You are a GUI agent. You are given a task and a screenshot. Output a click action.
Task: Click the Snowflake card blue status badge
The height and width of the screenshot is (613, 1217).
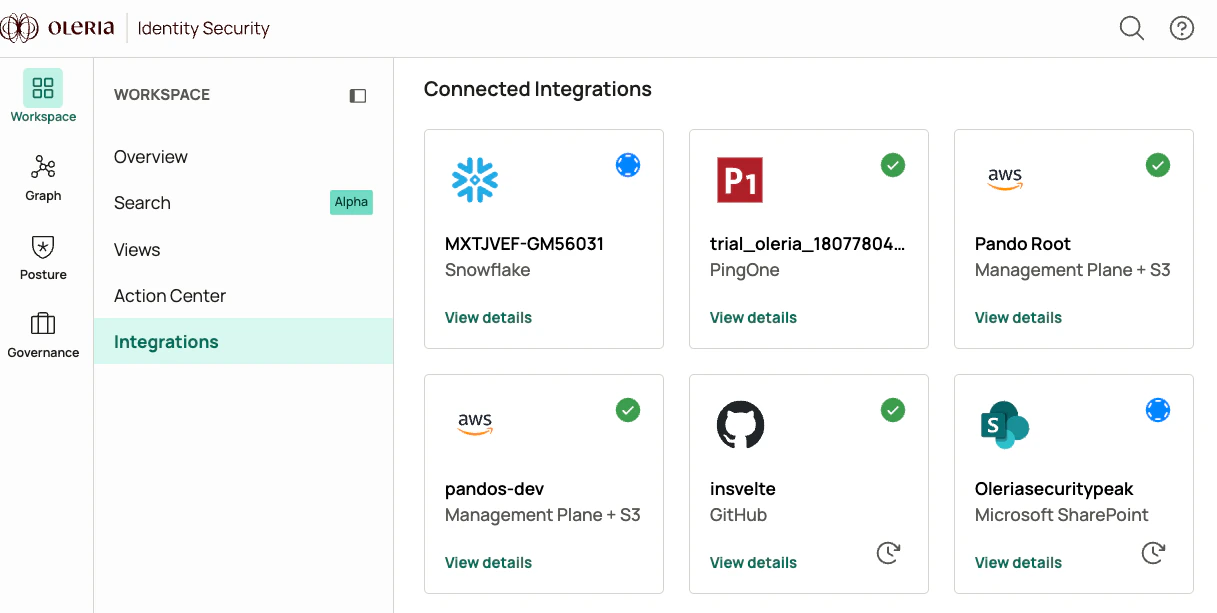628,165
